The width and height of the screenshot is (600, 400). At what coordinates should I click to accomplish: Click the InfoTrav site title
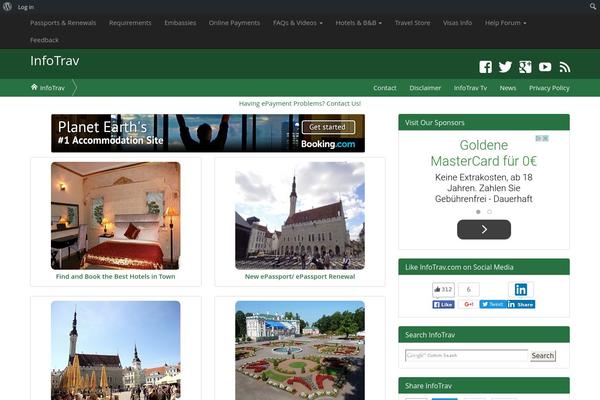pyautogui.click(x=55, y=60)
